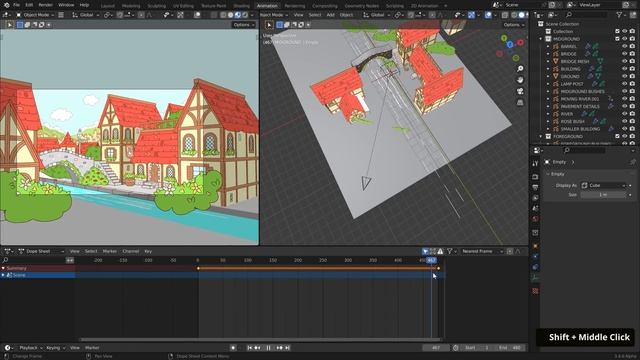
Task: Select LAMP POST in the outliner
Action: [572, 84]
